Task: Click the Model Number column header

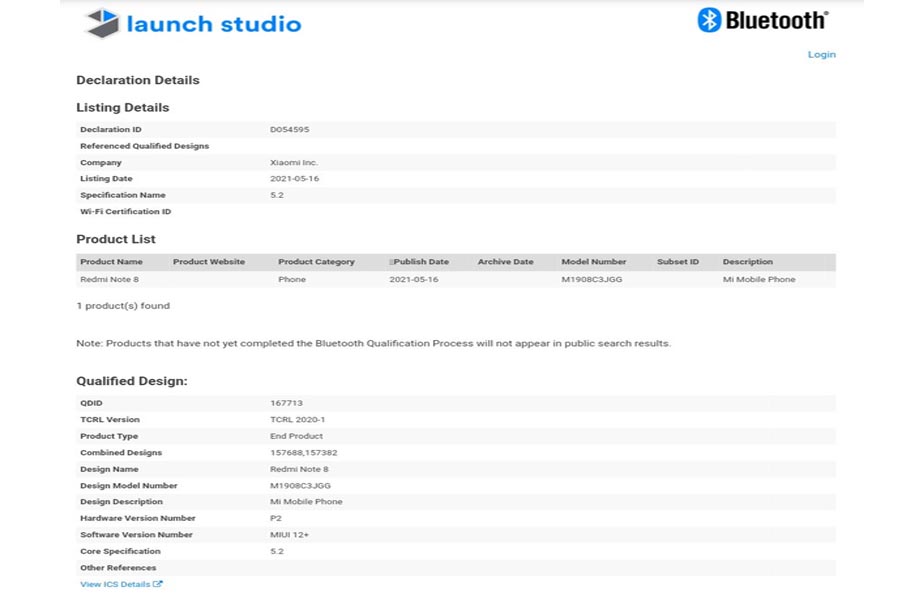Action: [x=594, y=261]
